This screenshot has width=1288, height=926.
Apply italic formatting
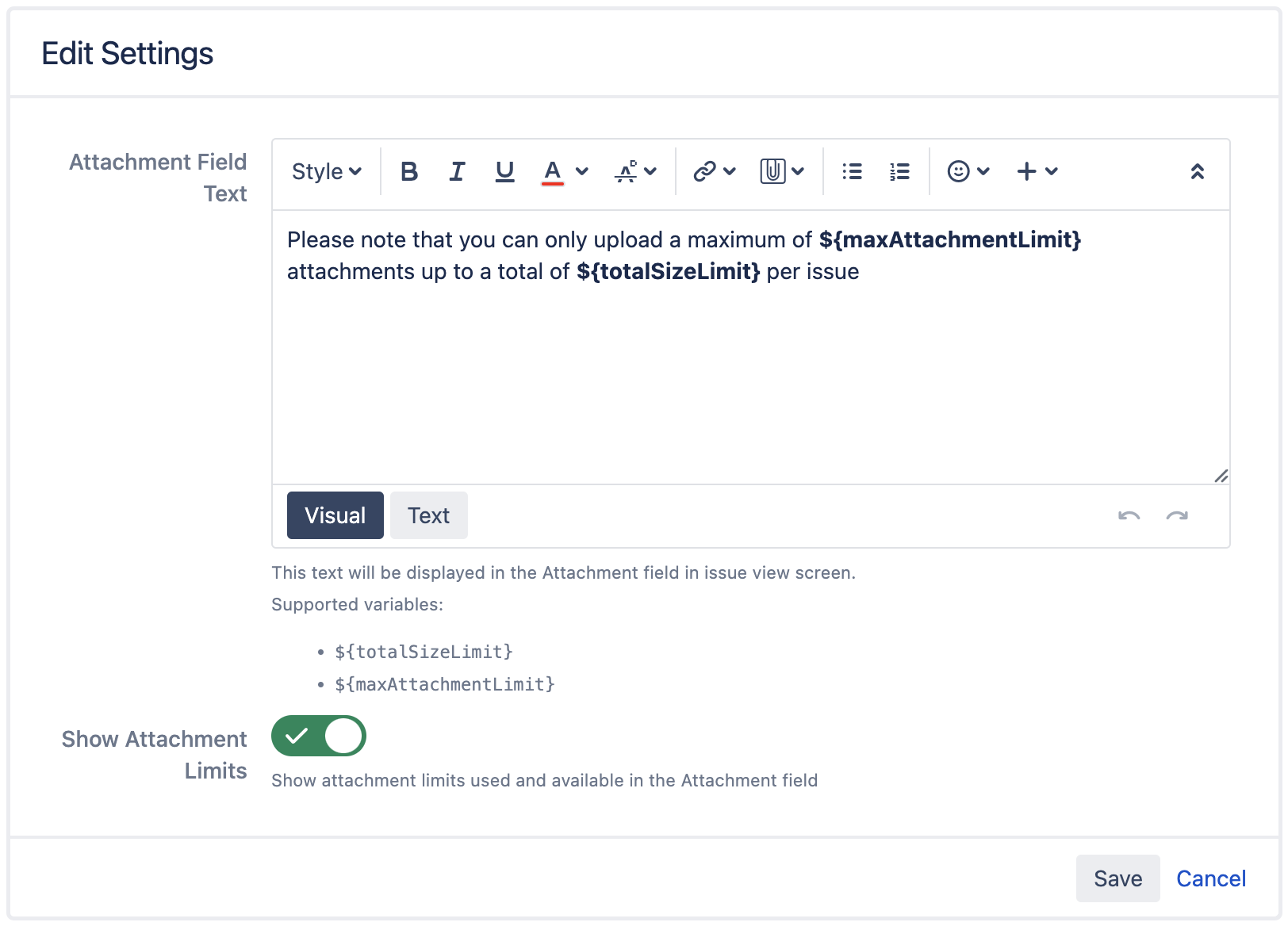tap(457, 171)
